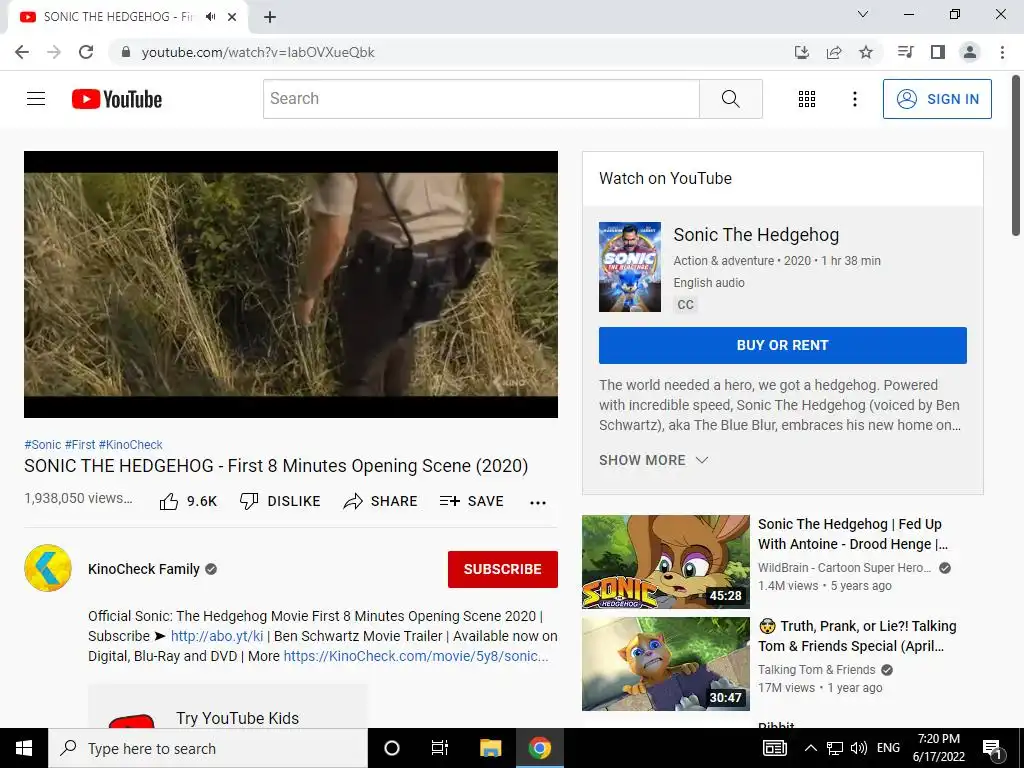Go to YouTube home via logo
This screenshot has width=1024, height=768.
point(117,99)
